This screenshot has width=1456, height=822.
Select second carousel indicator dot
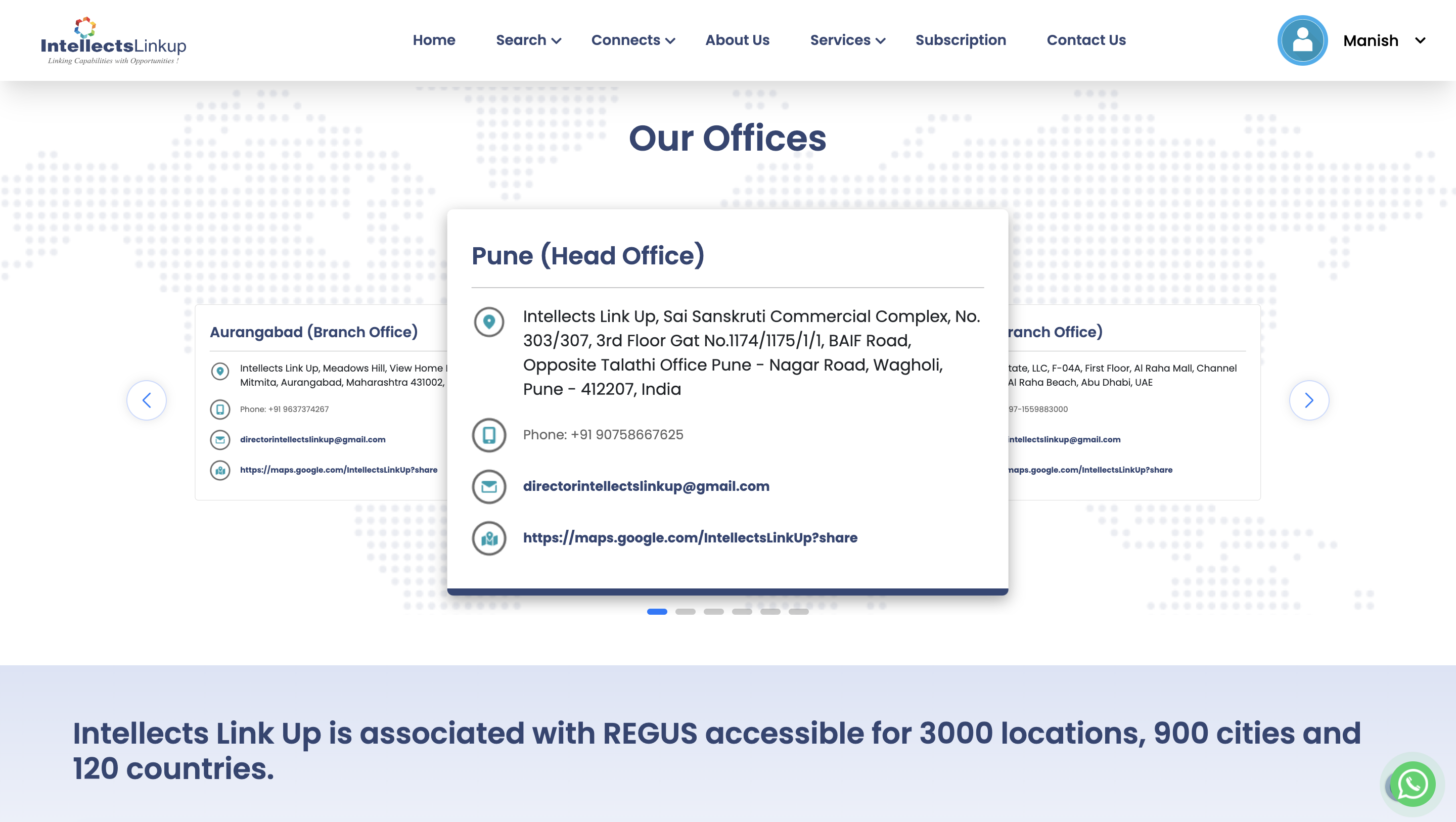(x=685, y=612)
